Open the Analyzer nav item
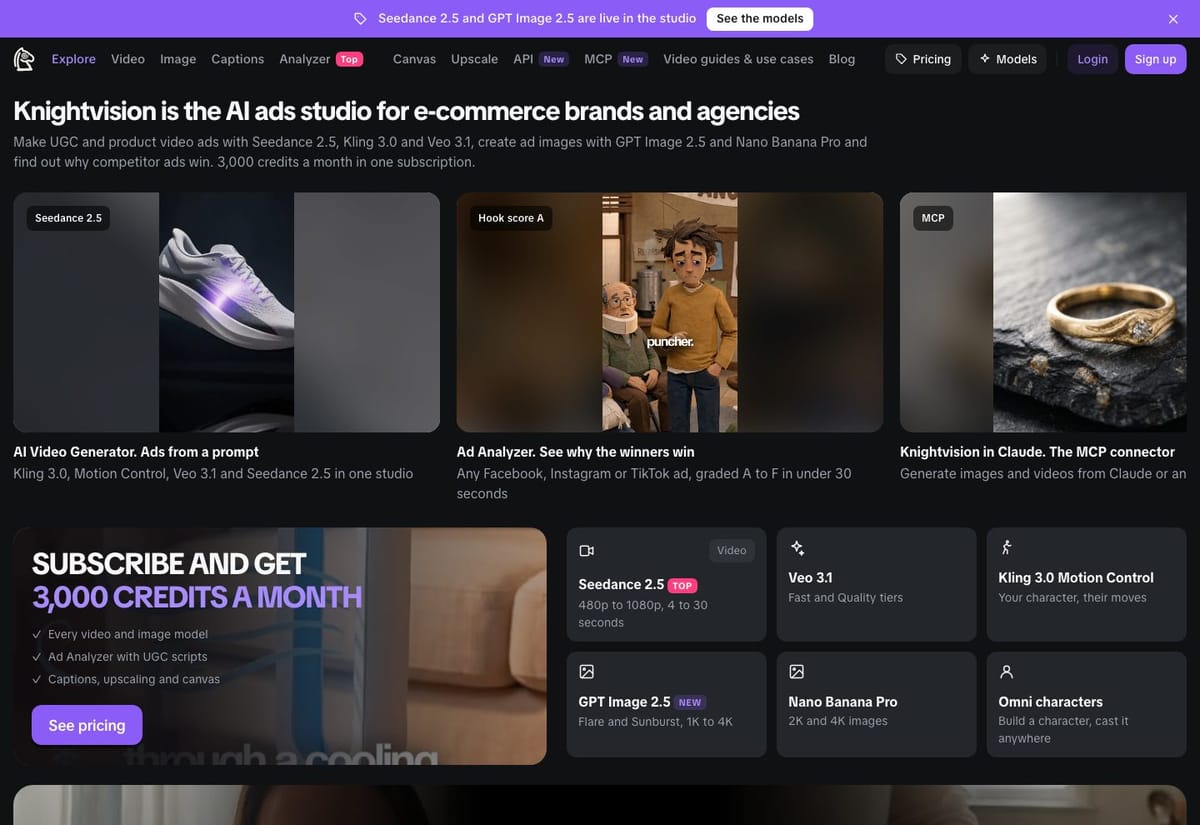 (305, 59)
